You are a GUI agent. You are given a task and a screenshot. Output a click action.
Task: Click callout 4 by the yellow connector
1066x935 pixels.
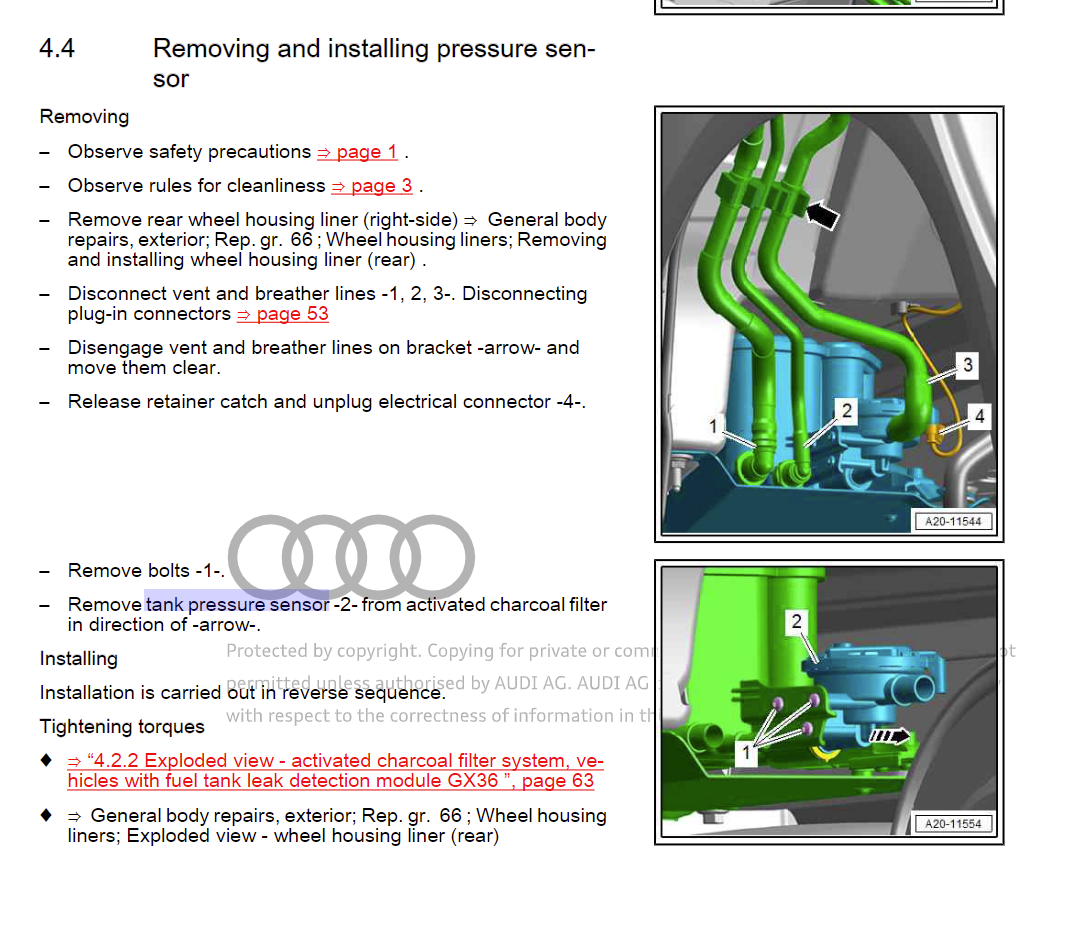pos(979,416)
